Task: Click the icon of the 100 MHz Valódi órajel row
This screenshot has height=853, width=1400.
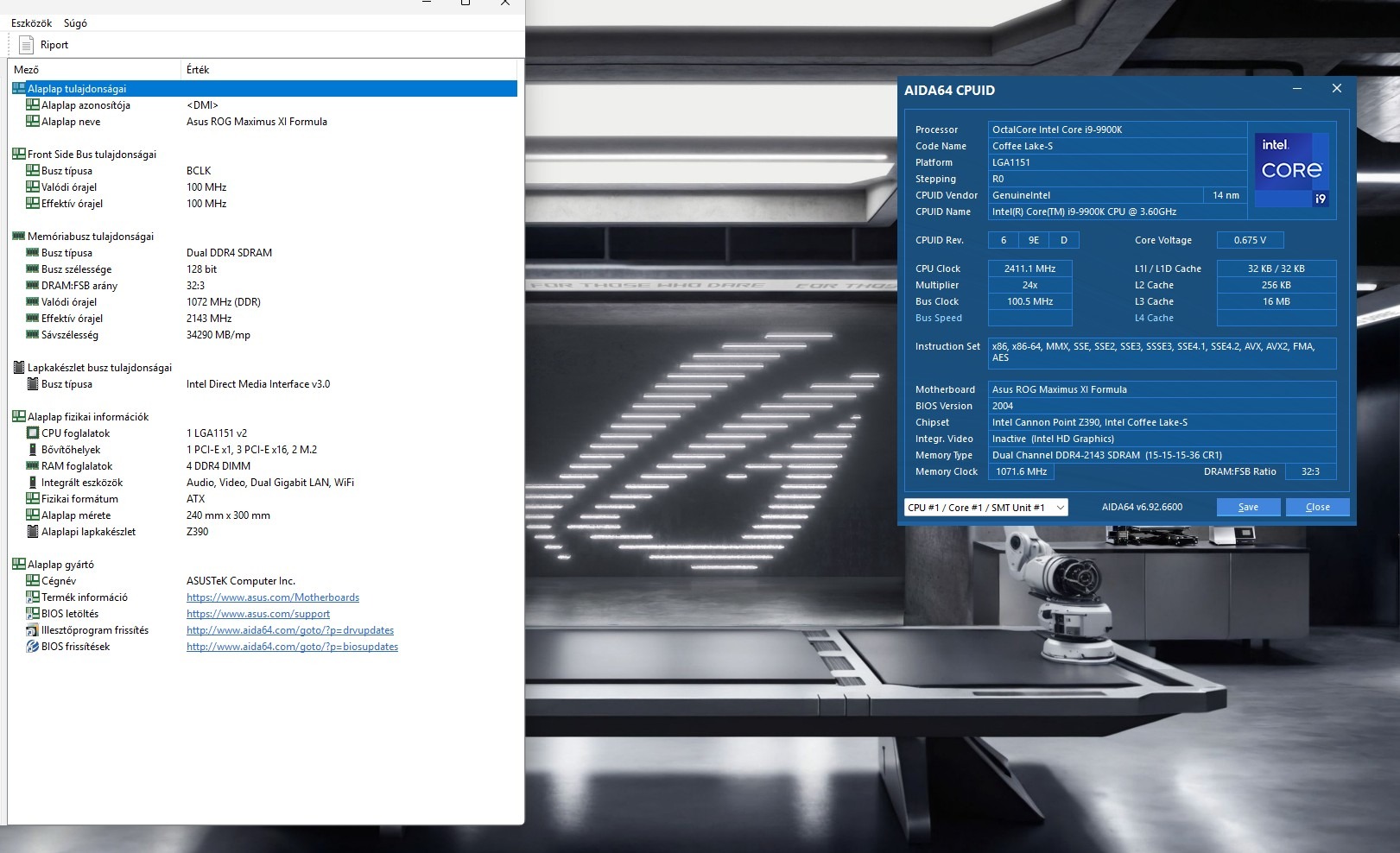Action: 33,186
